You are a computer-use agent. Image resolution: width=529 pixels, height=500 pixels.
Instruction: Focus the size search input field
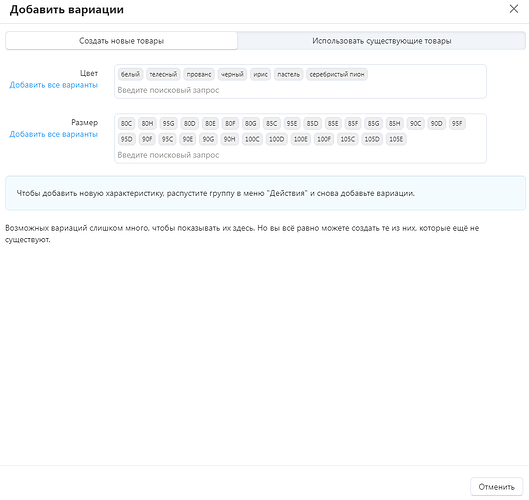click(300, 155)
